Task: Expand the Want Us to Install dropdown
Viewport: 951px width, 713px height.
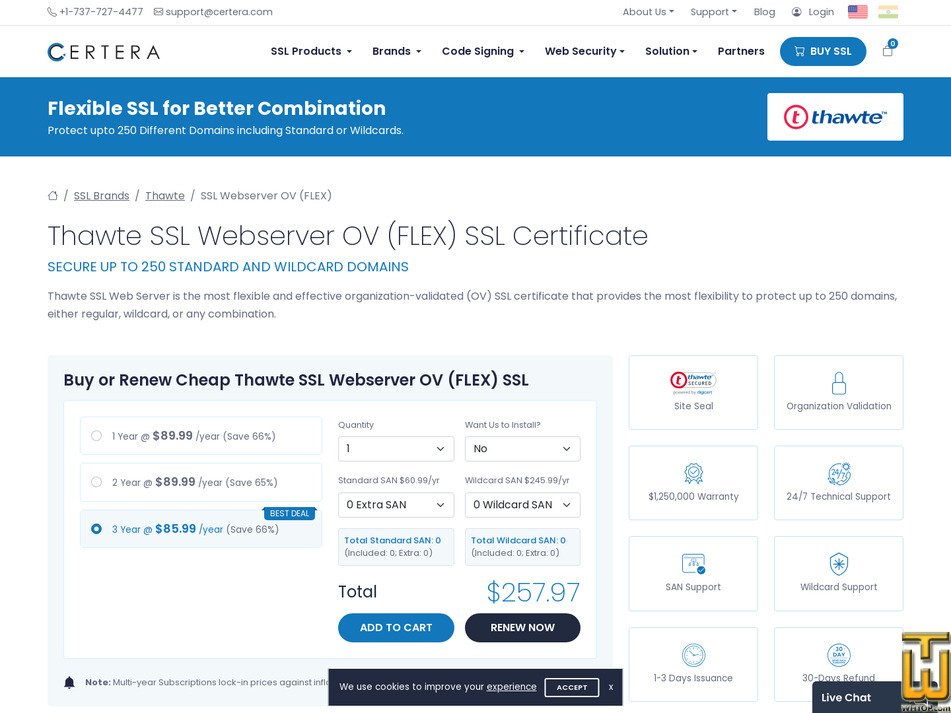Action: [522, 448]
